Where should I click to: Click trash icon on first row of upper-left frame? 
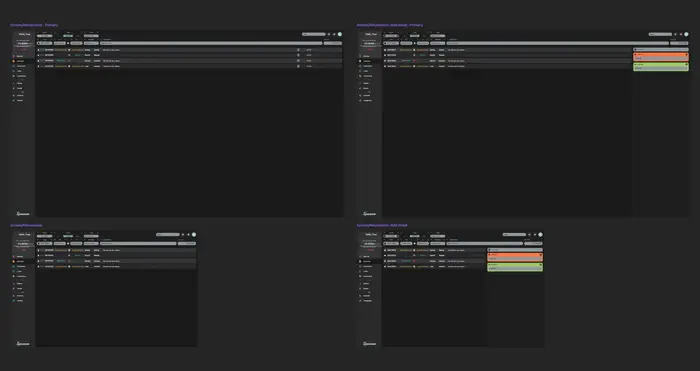[298, 50]
